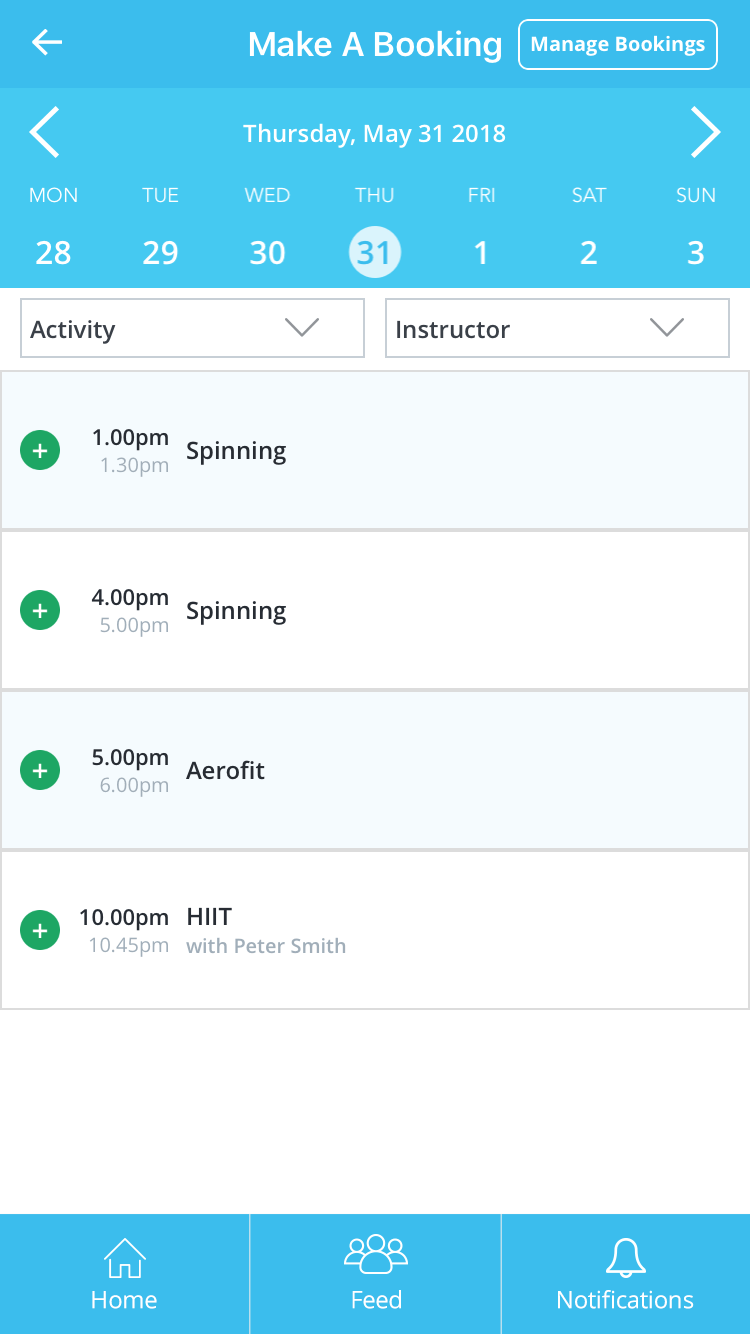Select highlighted Thursday 31 date
The height and width of the screenshot is (1334, 750).
(x=375, y=252)
